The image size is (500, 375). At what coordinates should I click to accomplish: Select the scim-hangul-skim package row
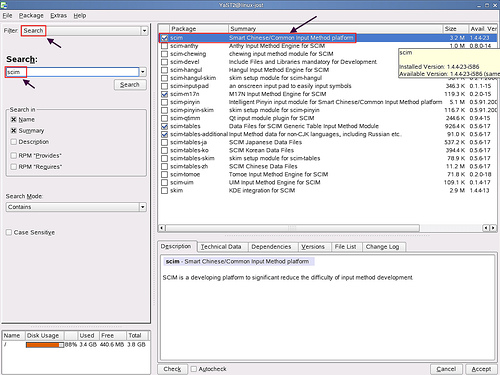click(328, 78)
